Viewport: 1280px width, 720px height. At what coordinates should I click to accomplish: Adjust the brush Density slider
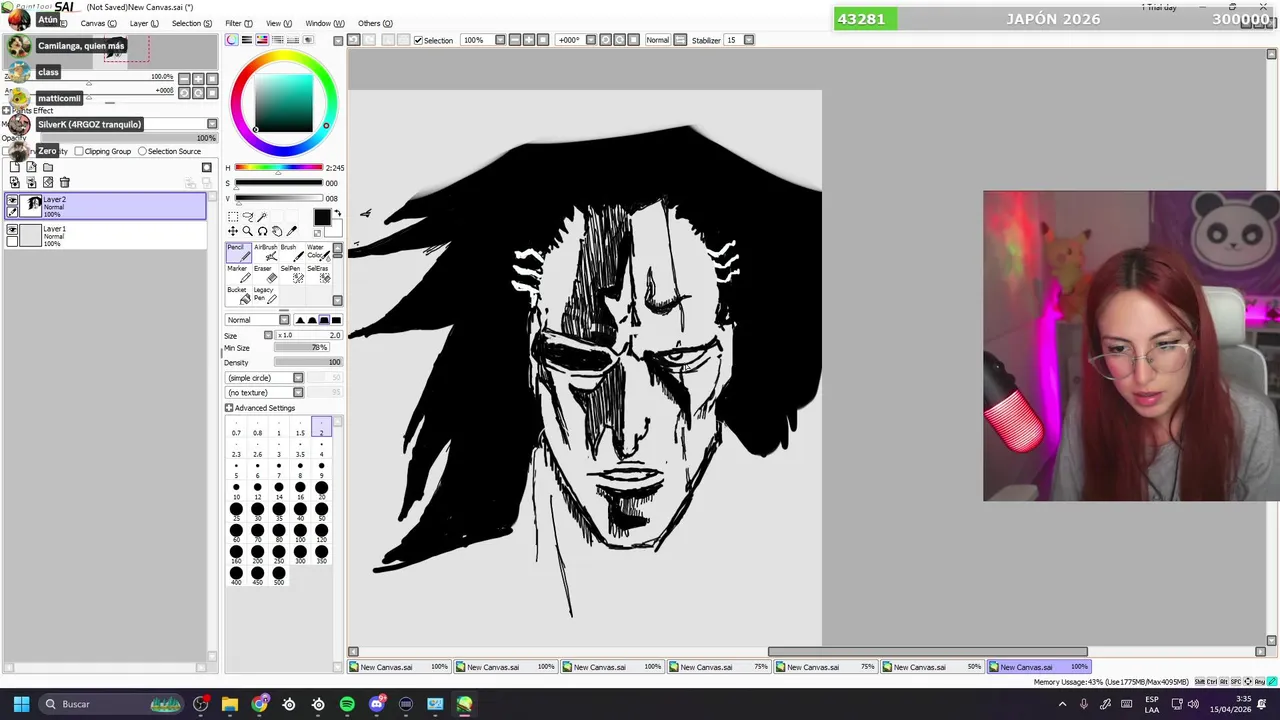tap(308, 362)
